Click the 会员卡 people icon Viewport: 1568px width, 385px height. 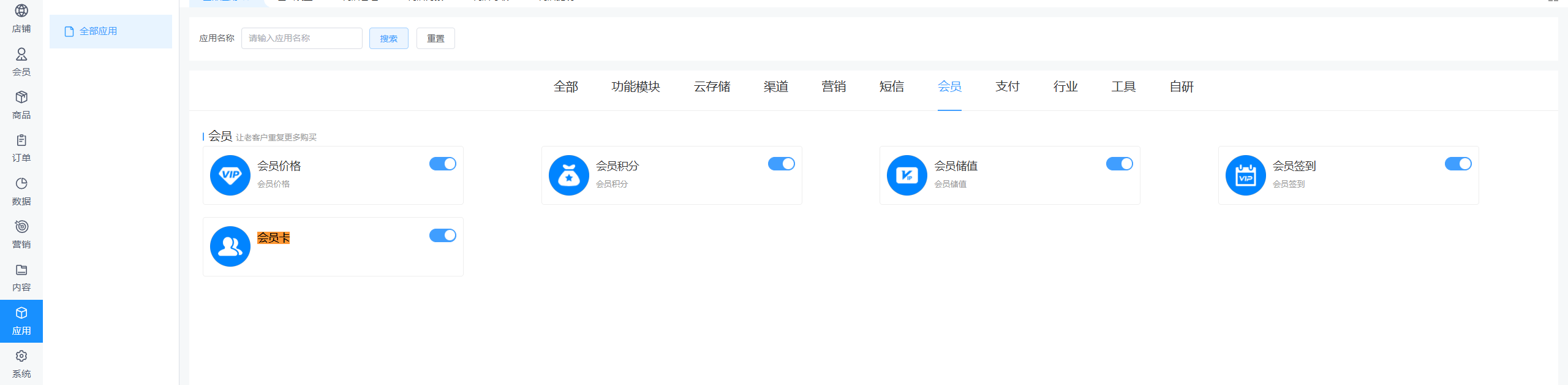230,246
